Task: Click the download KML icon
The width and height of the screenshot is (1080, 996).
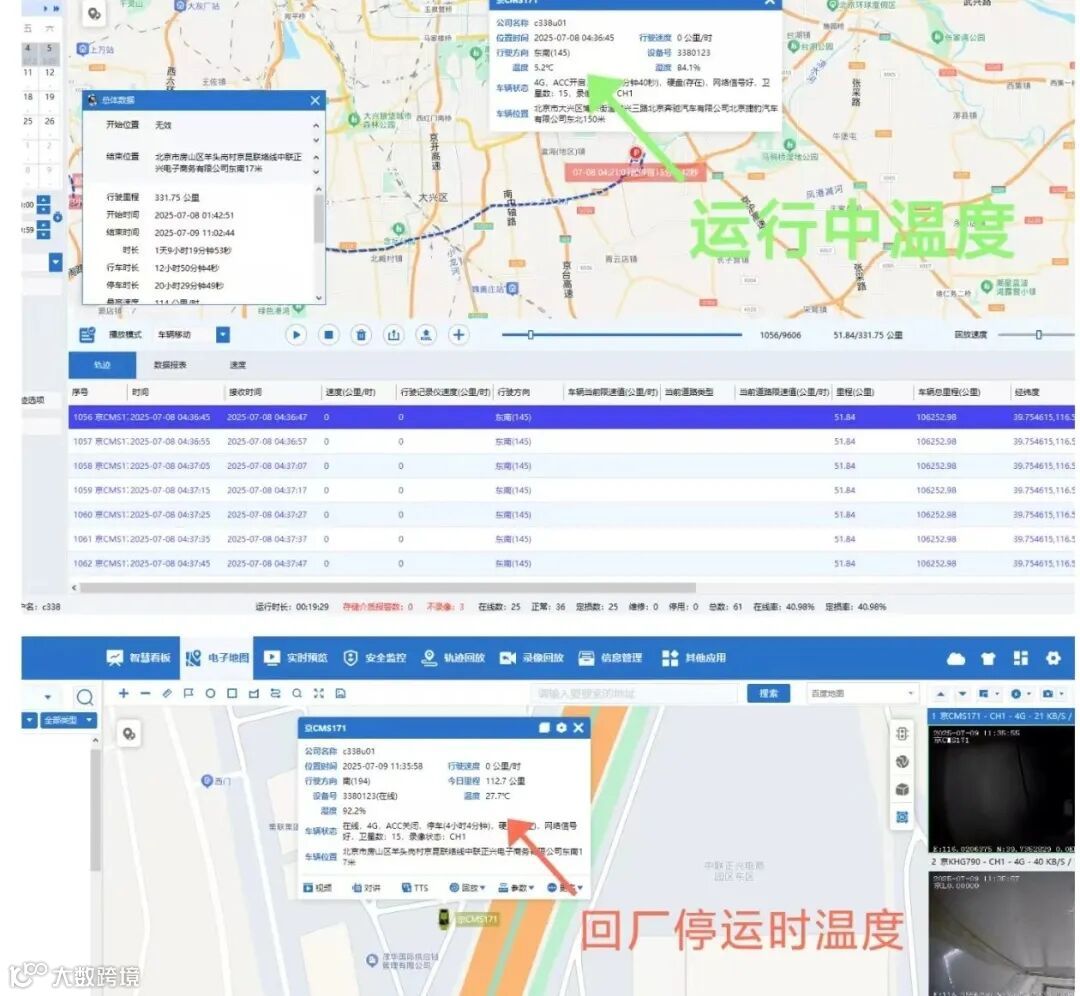Action: (x=426, y=335)
